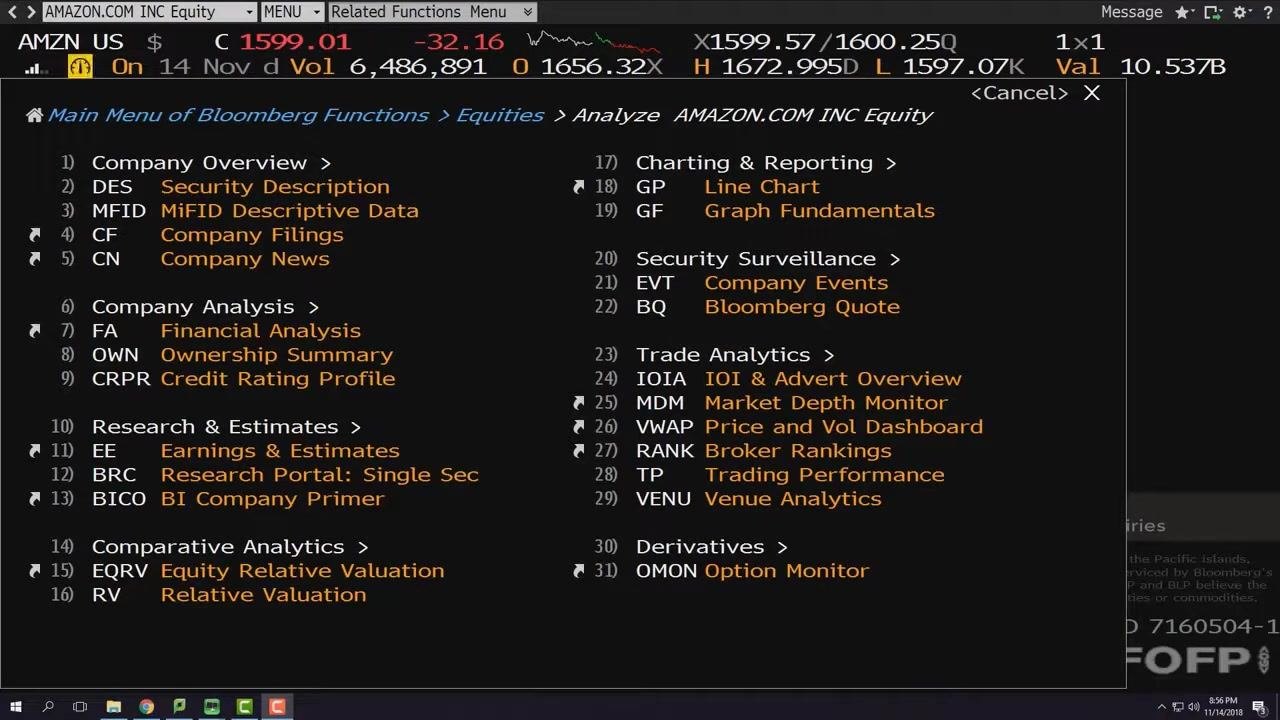Select OWN Ownership Summary
The image size is (1280, 720).
[242, 355]
